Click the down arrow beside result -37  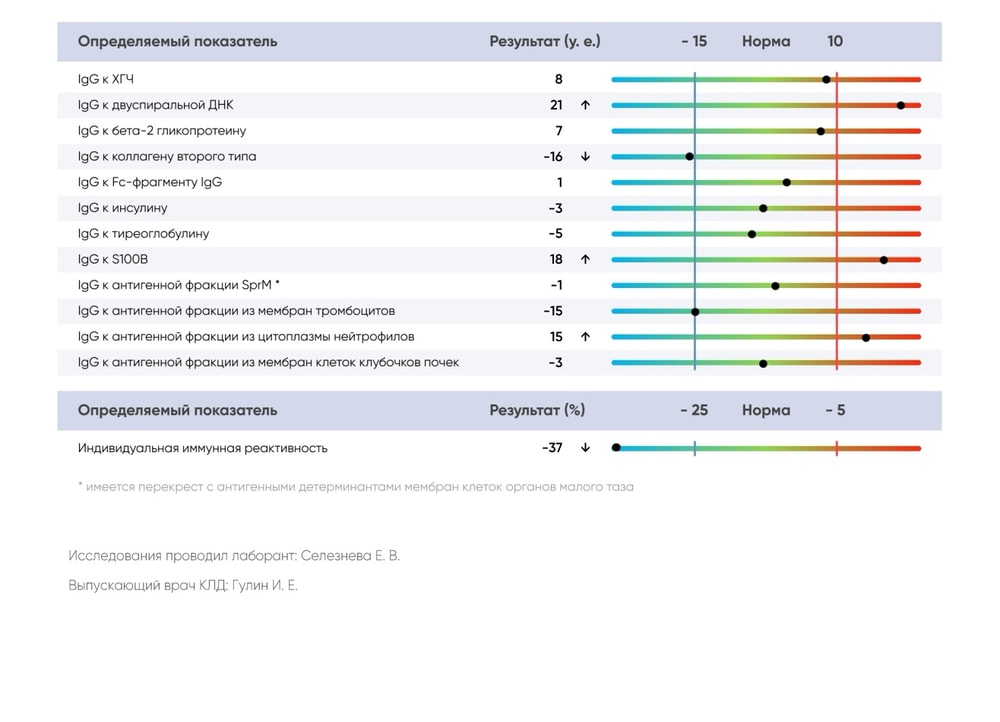click(x=585, y=448)
